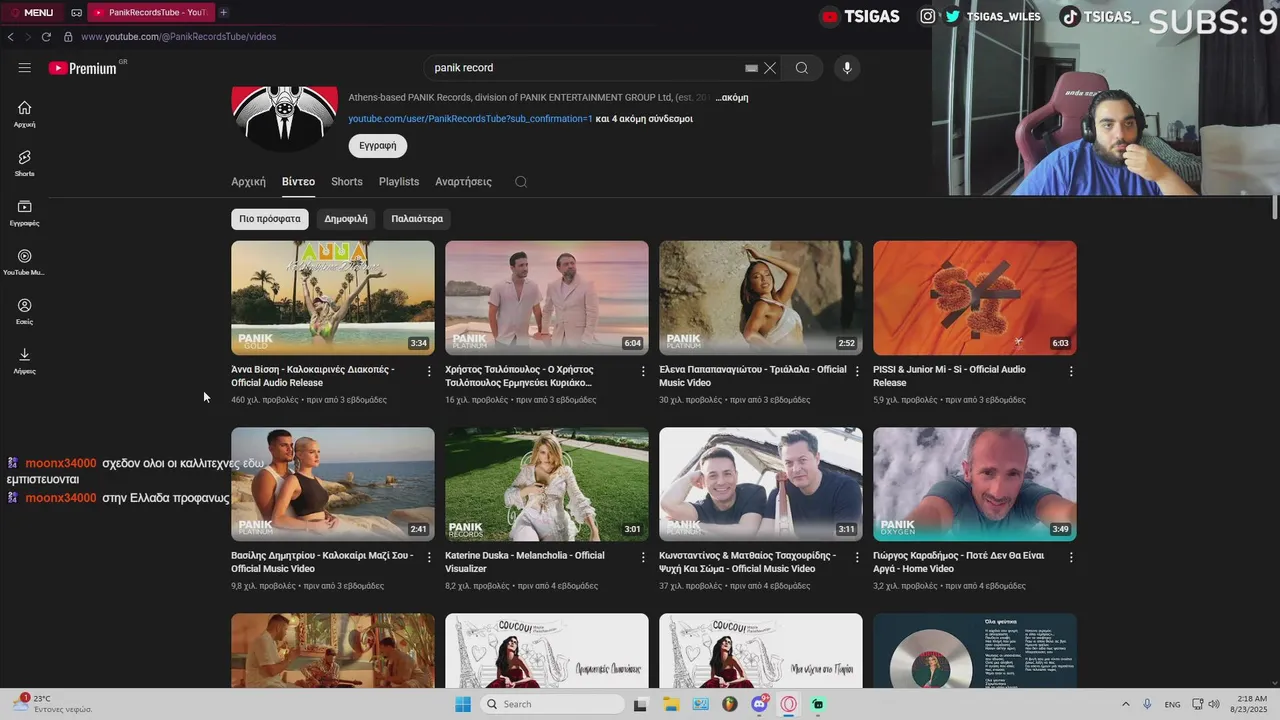Viewport: 1280px width, 720px height.
Task: Open the YouTube hamburger guide menu
Action: pos(24,68)
